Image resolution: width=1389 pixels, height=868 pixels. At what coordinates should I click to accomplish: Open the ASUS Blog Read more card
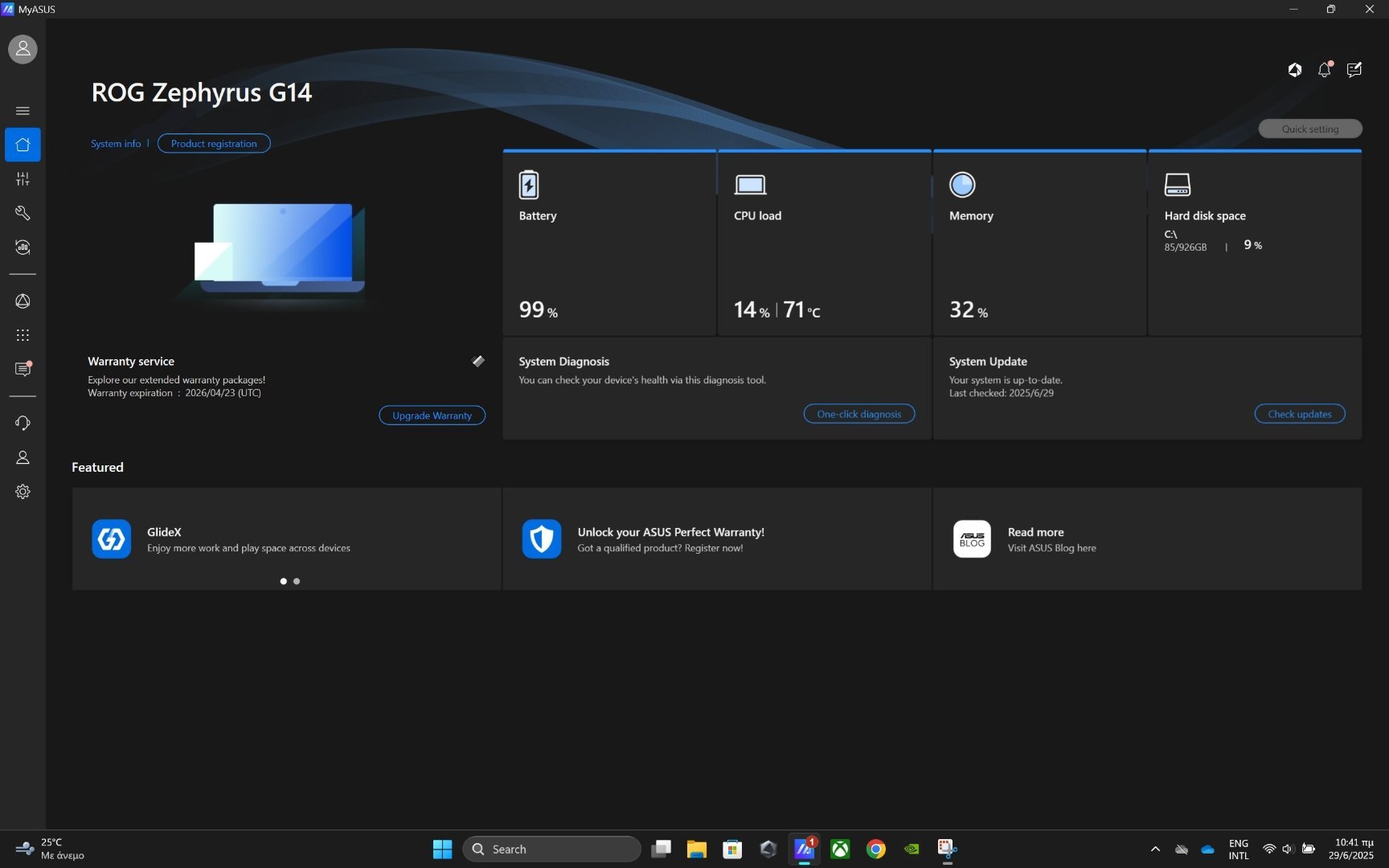coord(1147,538)
